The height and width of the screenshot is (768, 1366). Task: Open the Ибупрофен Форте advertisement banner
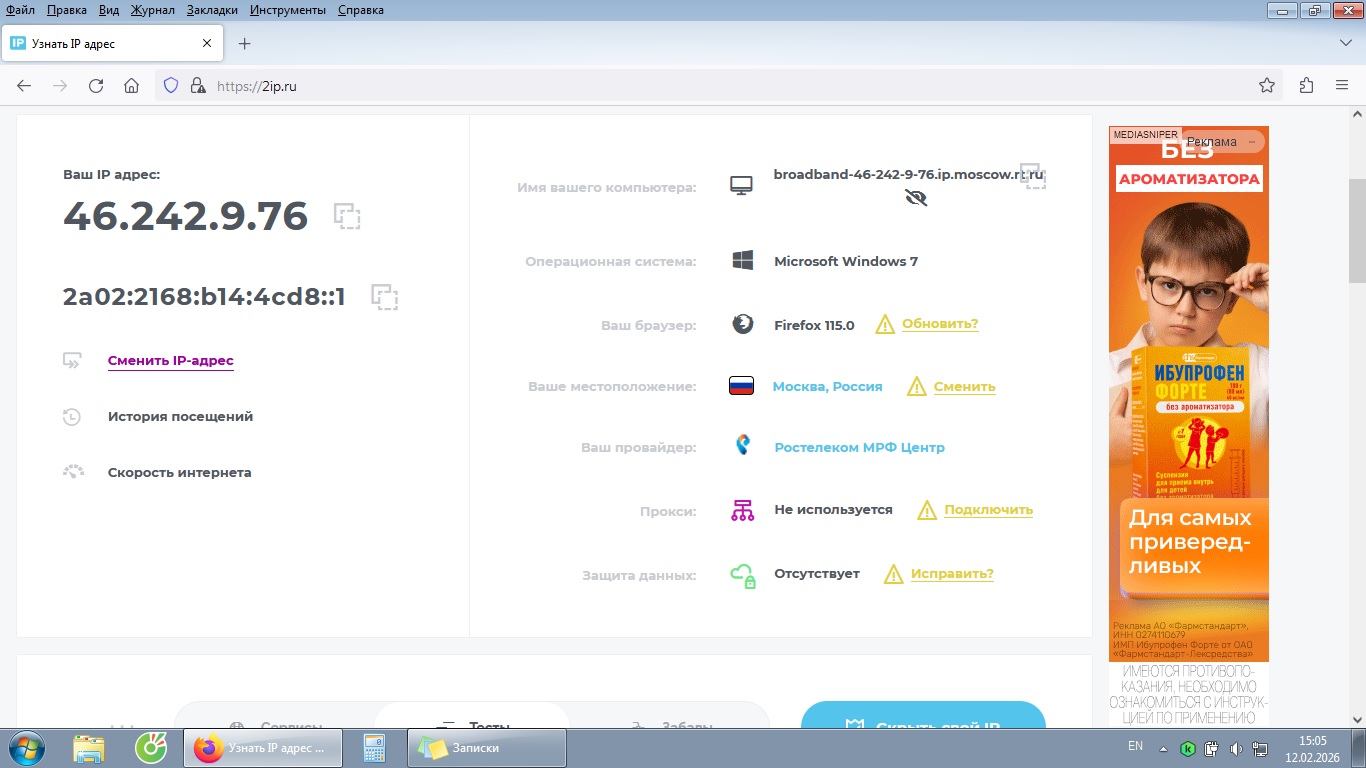coord(1189,394)
